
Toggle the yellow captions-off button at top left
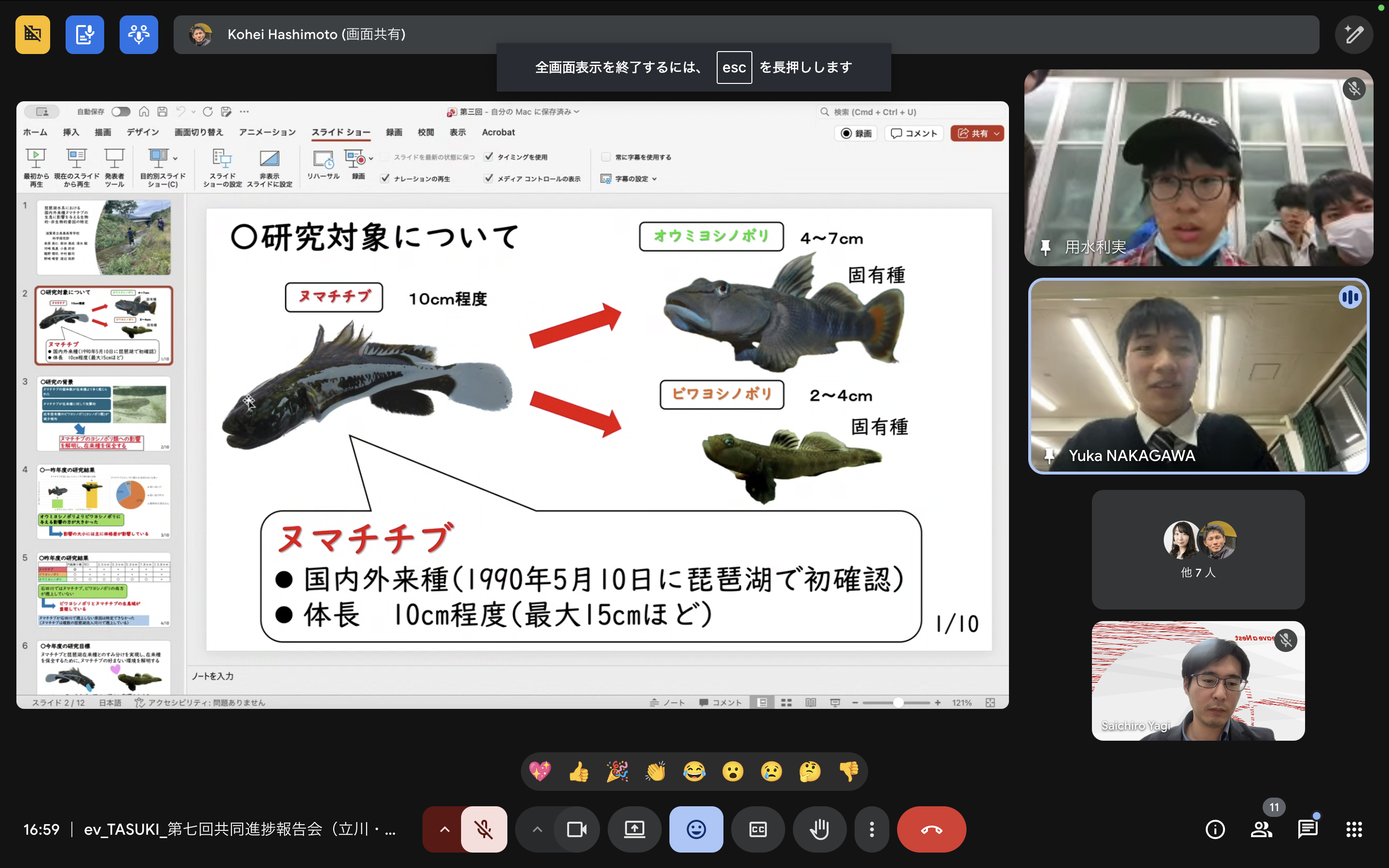33,34
